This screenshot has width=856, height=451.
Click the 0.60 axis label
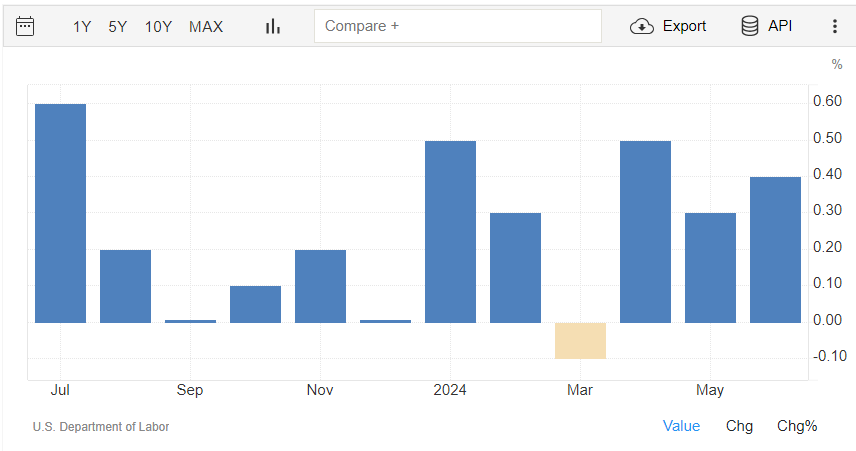(828, 101)
